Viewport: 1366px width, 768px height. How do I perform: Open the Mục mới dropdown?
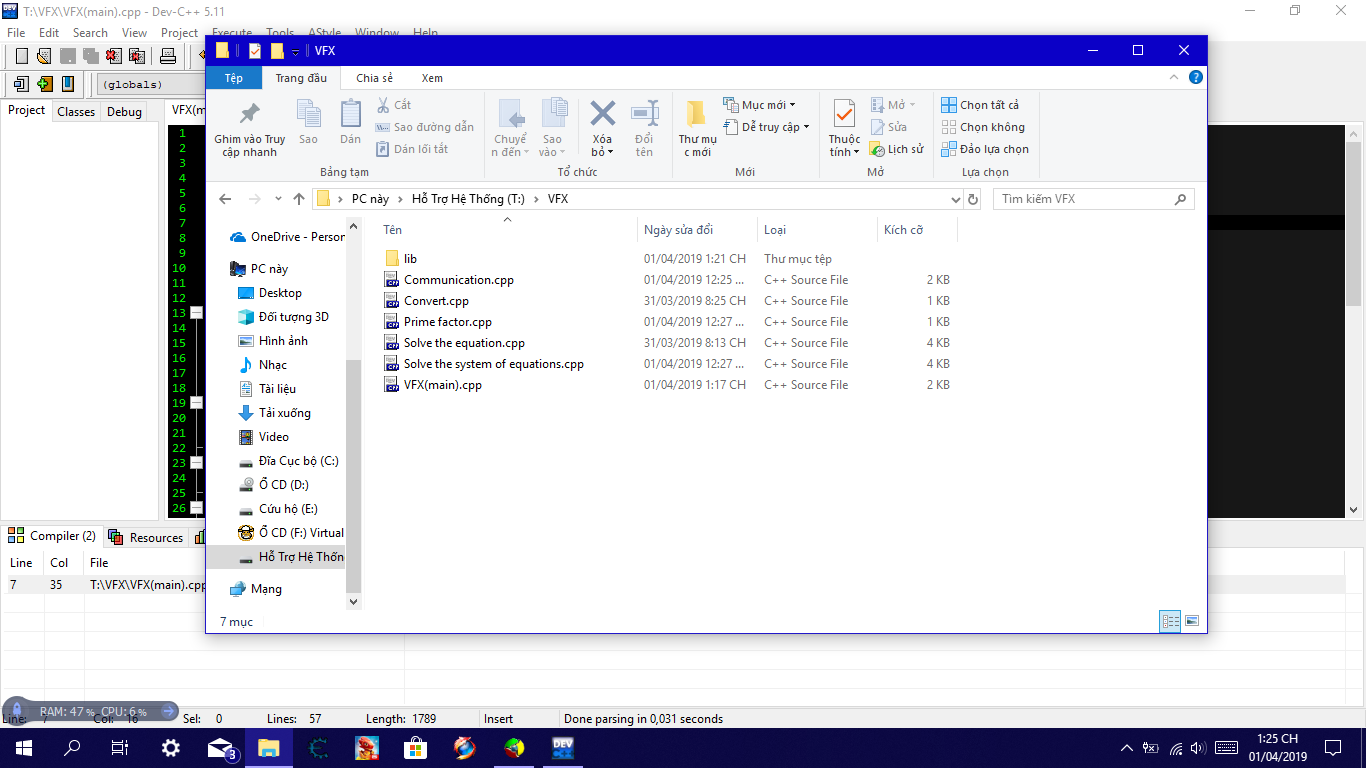pos(760,105)
